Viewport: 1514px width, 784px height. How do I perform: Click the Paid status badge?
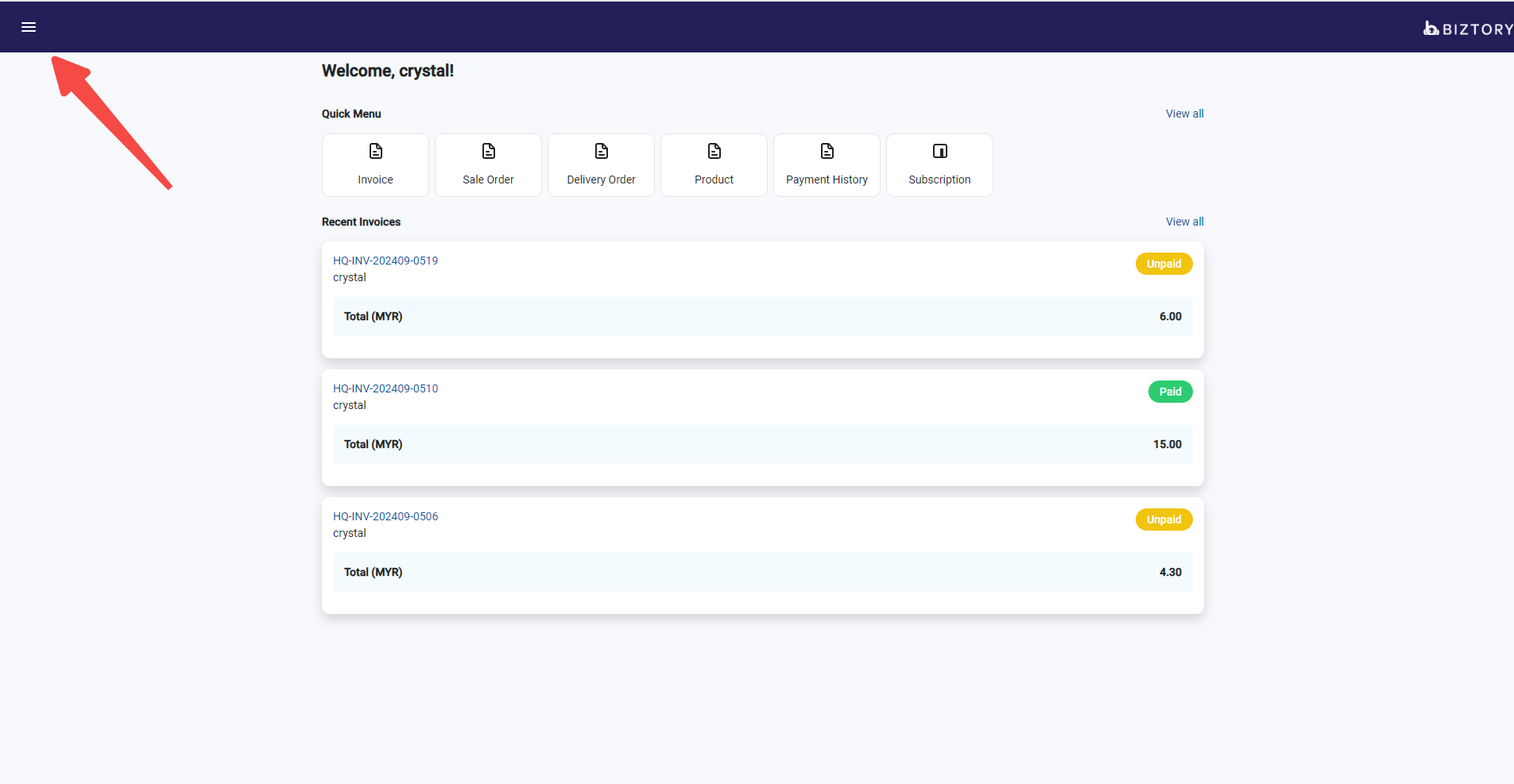pos(1170,392)
